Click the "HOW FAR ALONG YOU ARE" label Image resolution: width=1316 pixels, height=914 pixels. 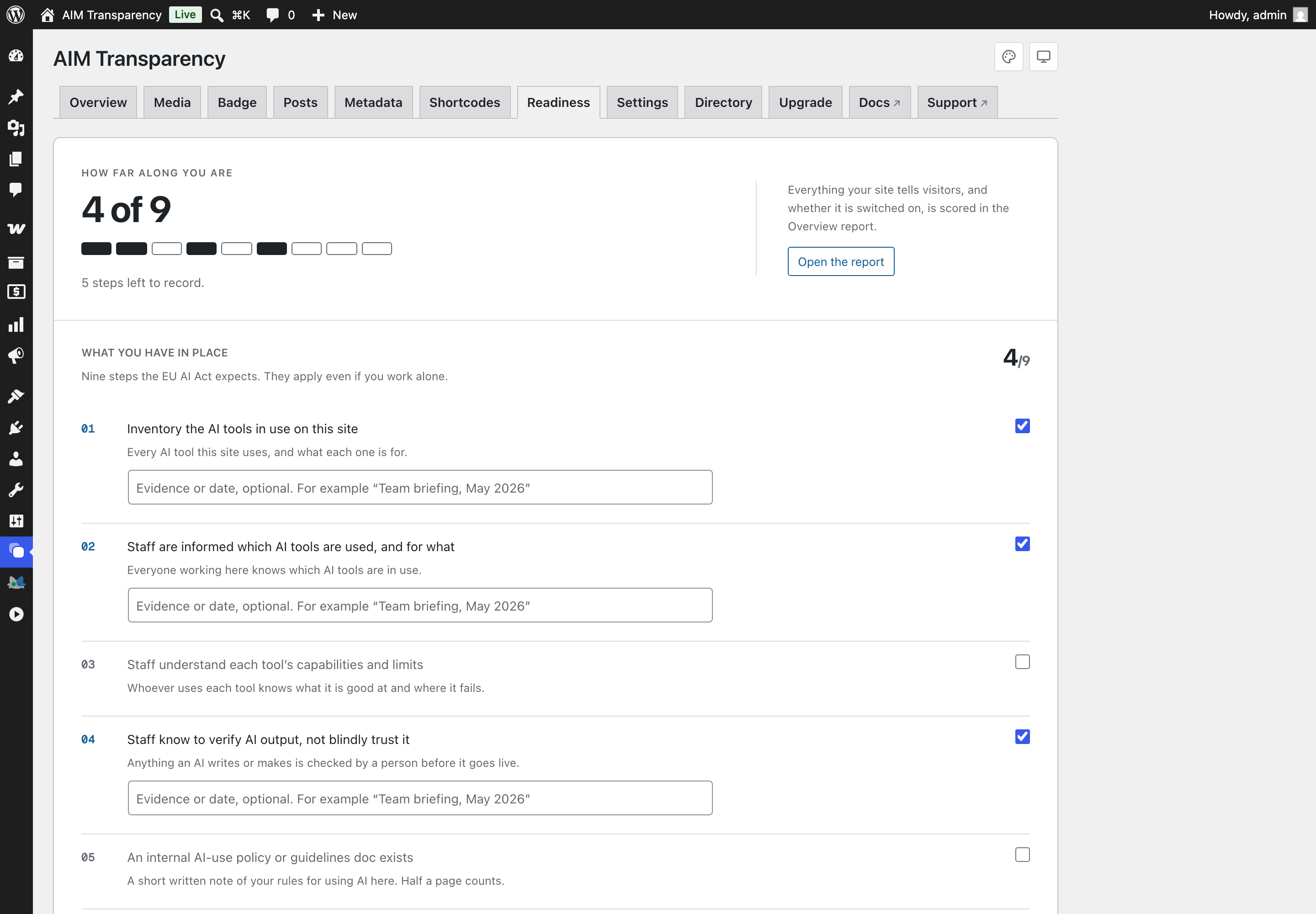pyautogui.click(x=157, y=173)
